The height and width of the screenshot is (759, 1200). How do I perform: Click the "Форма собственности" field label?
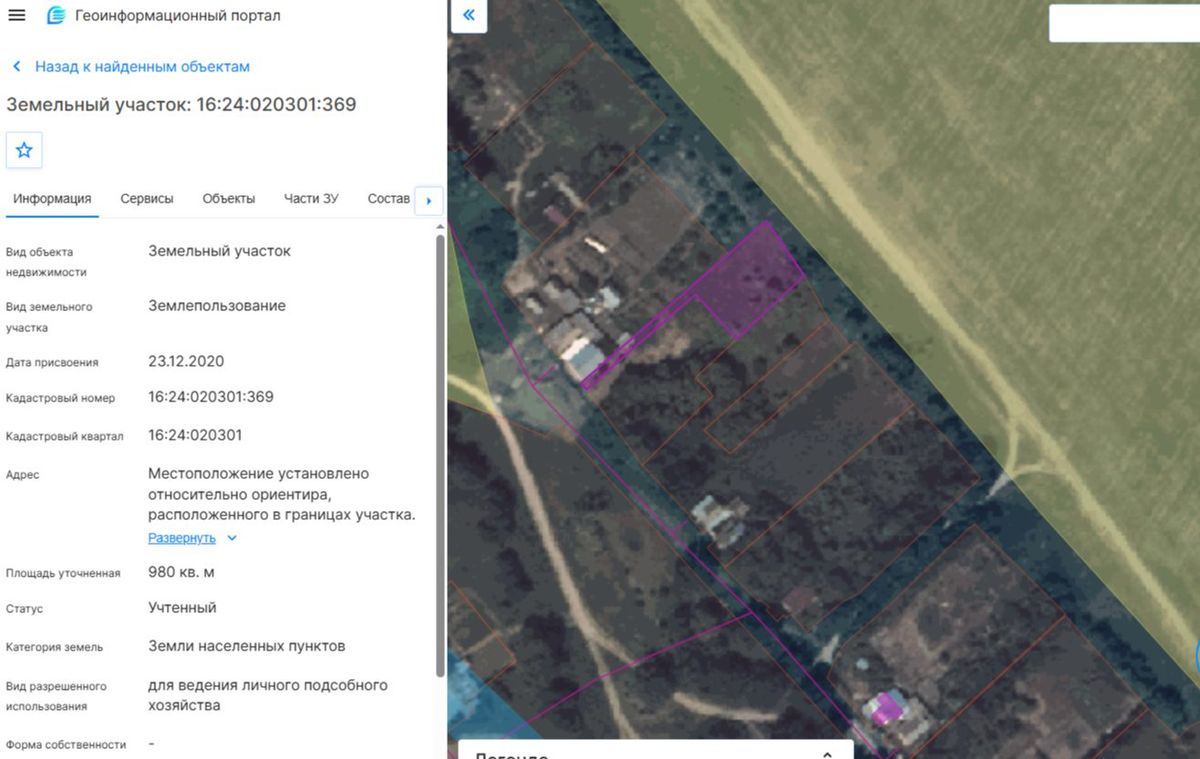(x=66, y=745)
